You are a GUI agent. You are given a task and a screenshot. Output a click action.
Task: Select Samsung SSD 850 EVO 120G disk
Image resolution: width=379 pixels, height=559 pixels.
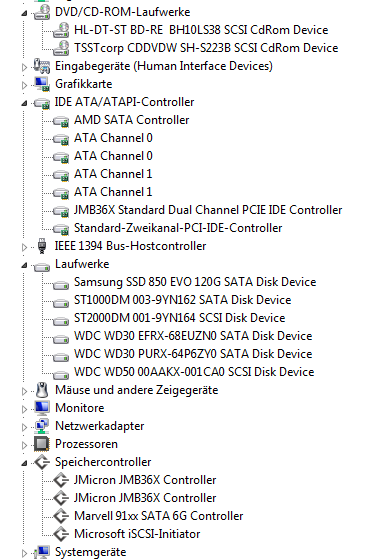pyautogui.click(x=195, y=282)
